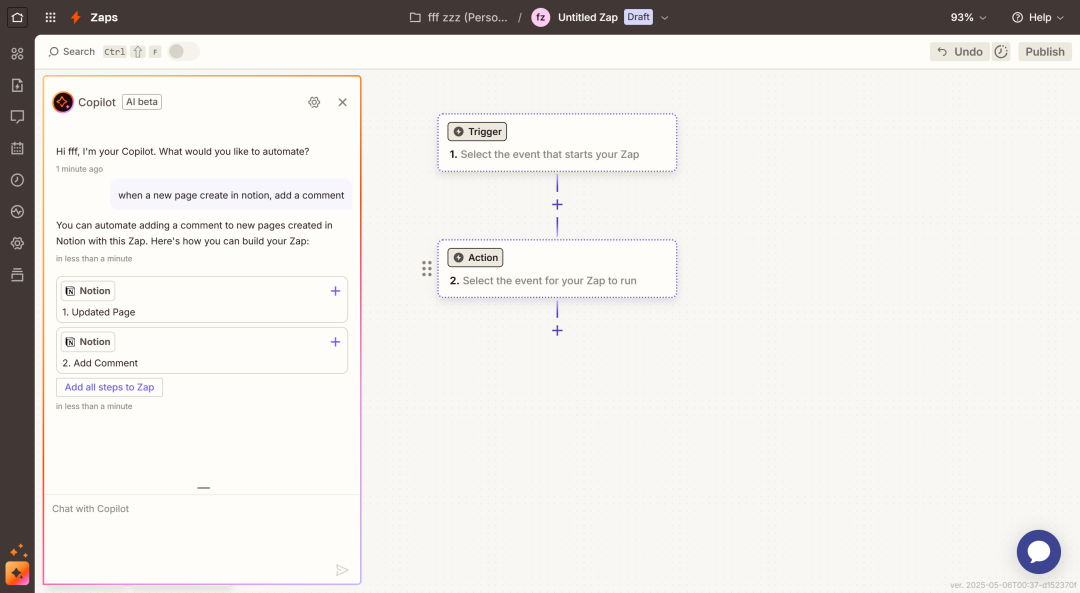This screenshot has height=593, width=1080.
Task: Click the Notion Updated Page suggestion card
Action: 202,300
